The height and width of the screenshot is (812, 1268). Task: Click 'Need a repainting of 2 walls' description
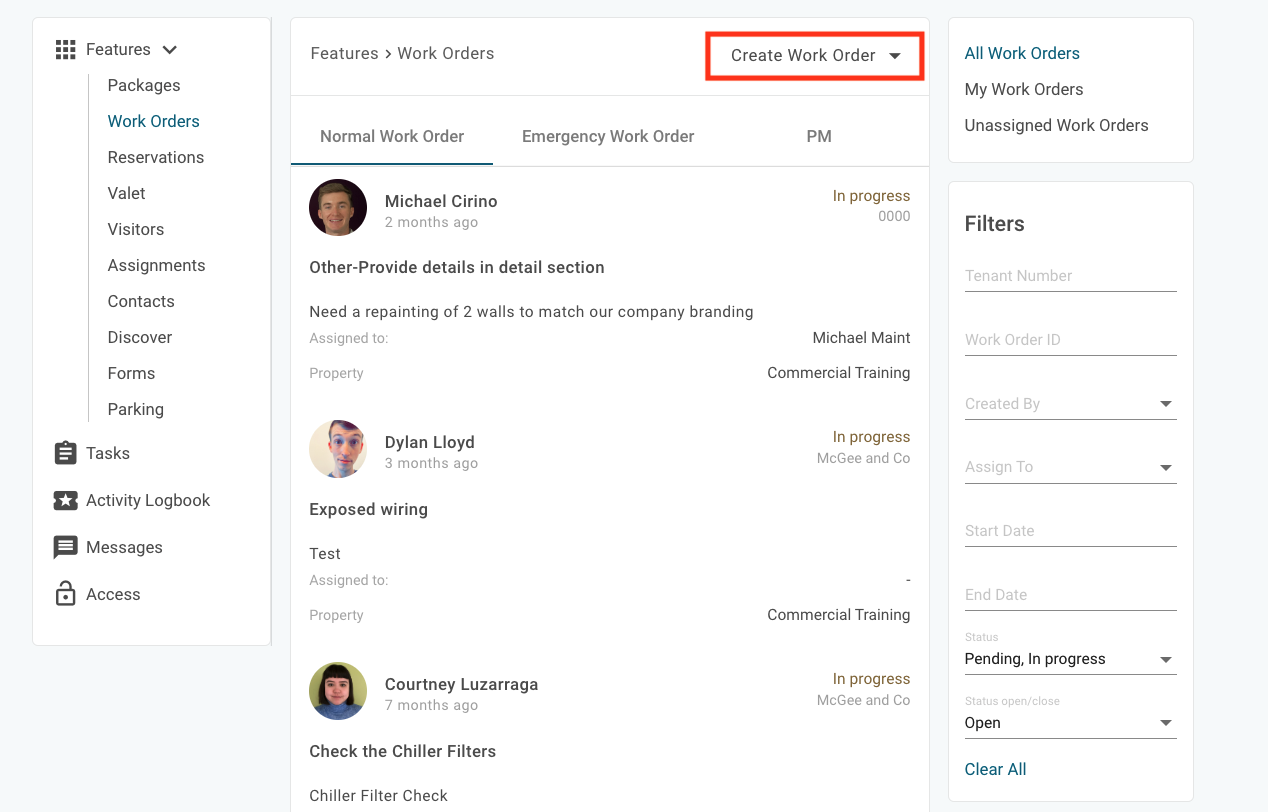pyautogui.click(x=531, y=311)
